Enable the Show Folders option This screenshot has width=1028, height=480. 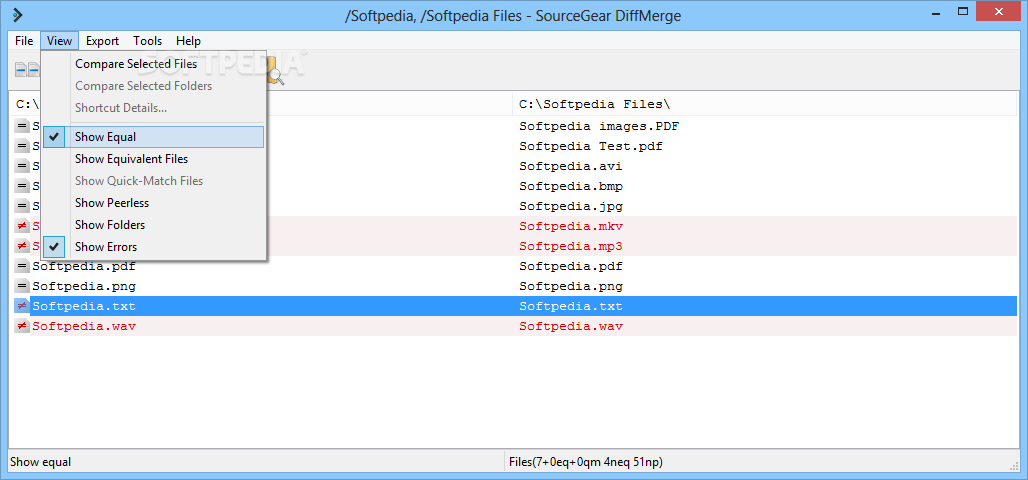(153, 224)
